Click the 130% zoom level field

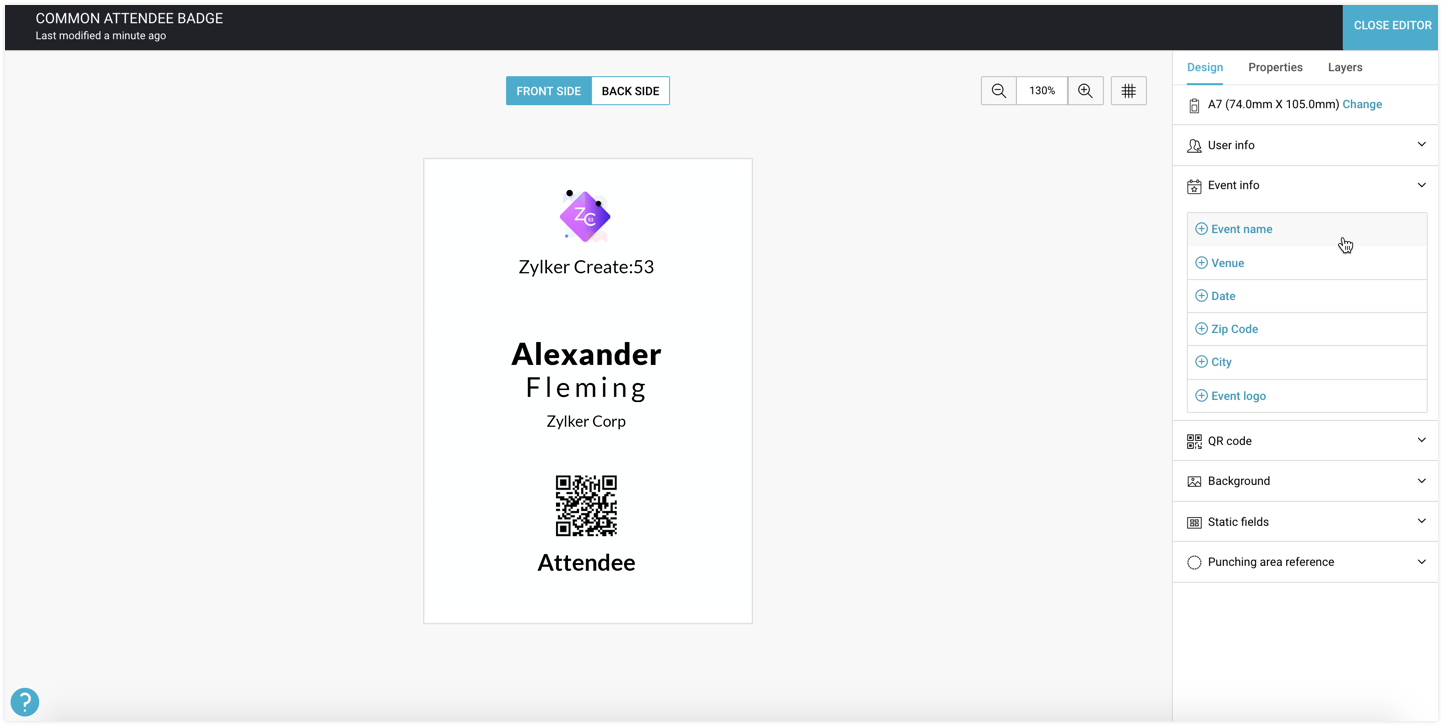[x=1042, y=91]
